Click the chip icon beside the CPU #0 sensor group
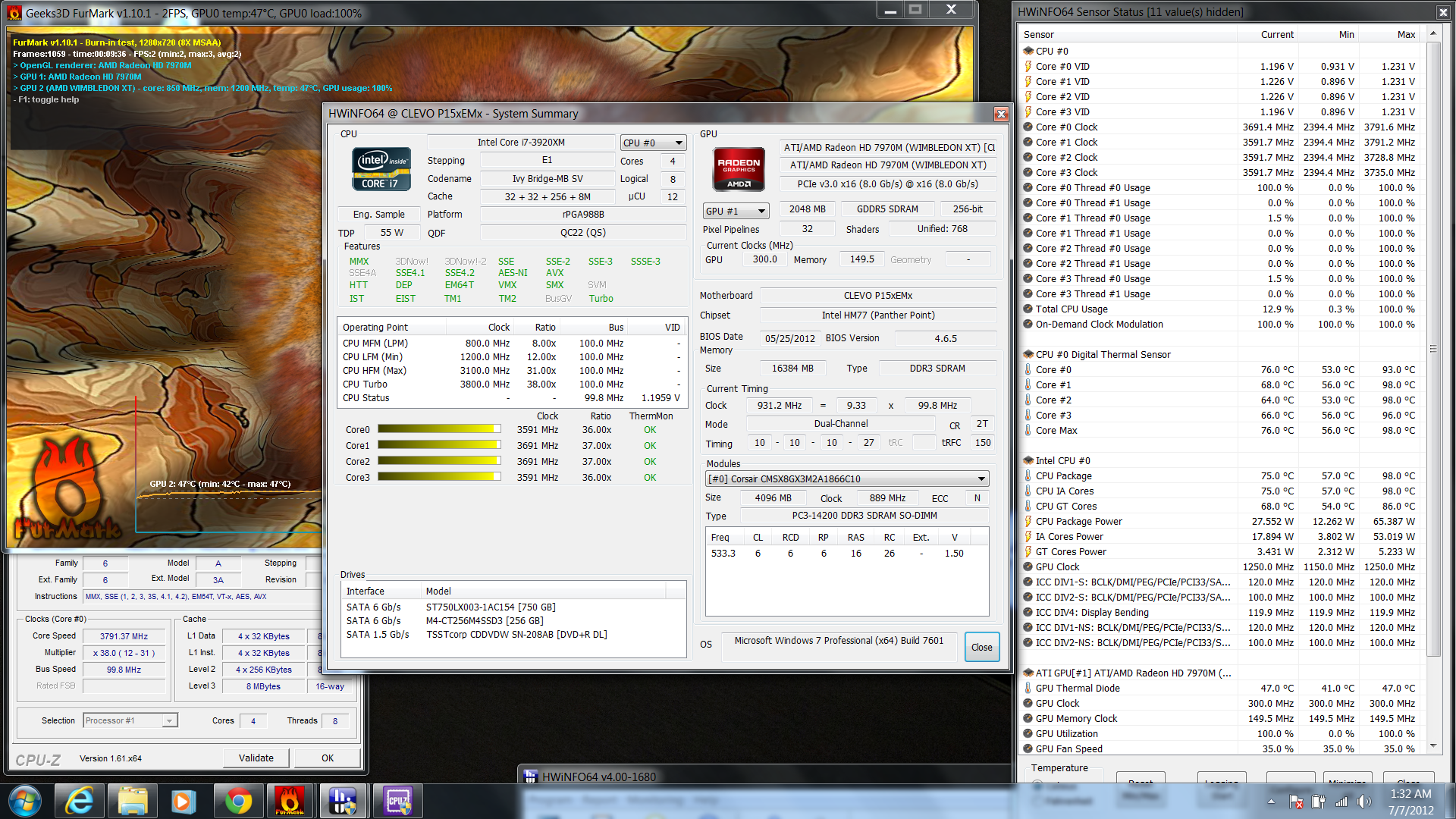Screen dimensions: 1456x819 click(x=1028, y=51)
